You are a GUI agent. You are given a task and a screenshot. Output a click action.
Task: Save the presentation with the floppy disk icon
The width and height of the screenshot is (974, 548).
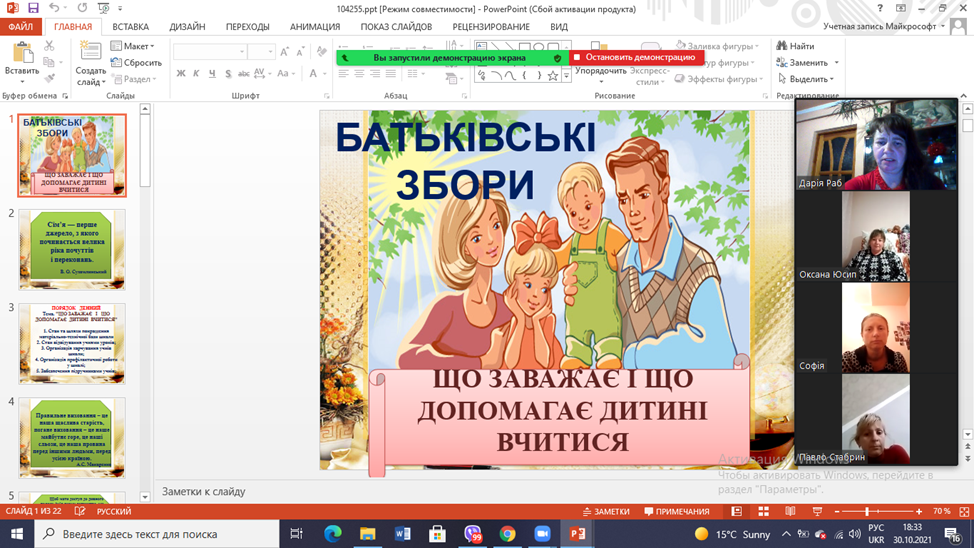[33, 8]
